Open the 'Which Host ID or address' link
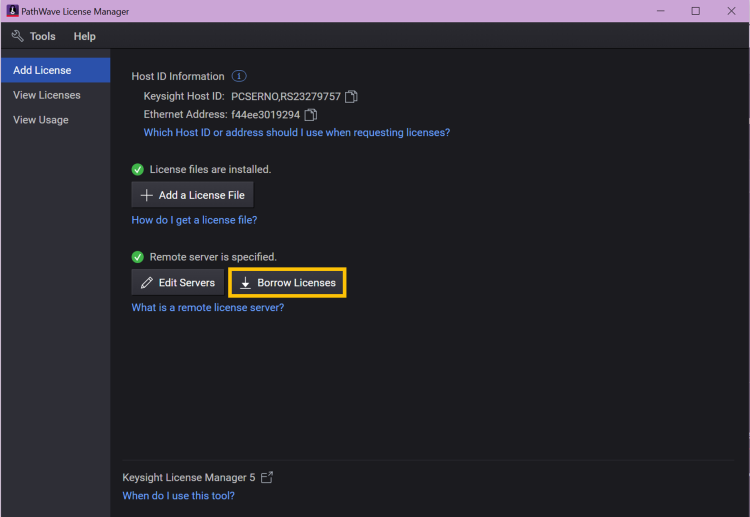This screenshot has height=517, width=750. point(297,132)
